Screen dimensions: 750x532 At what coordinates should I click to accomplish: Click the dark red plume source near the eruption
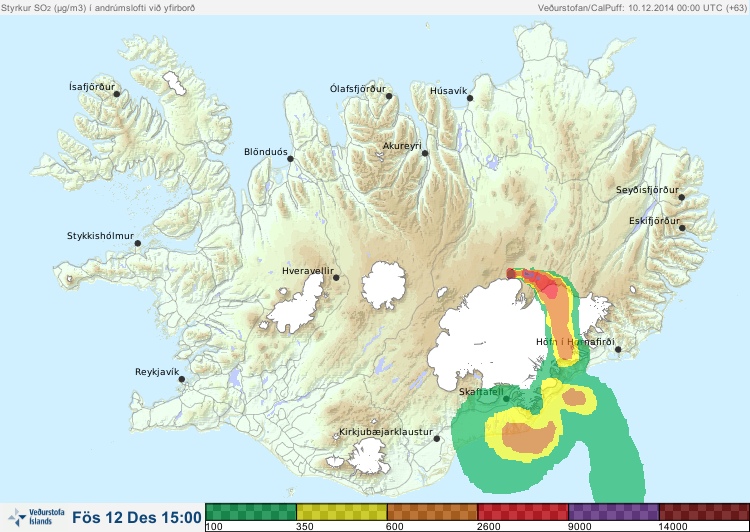[511, 274]
